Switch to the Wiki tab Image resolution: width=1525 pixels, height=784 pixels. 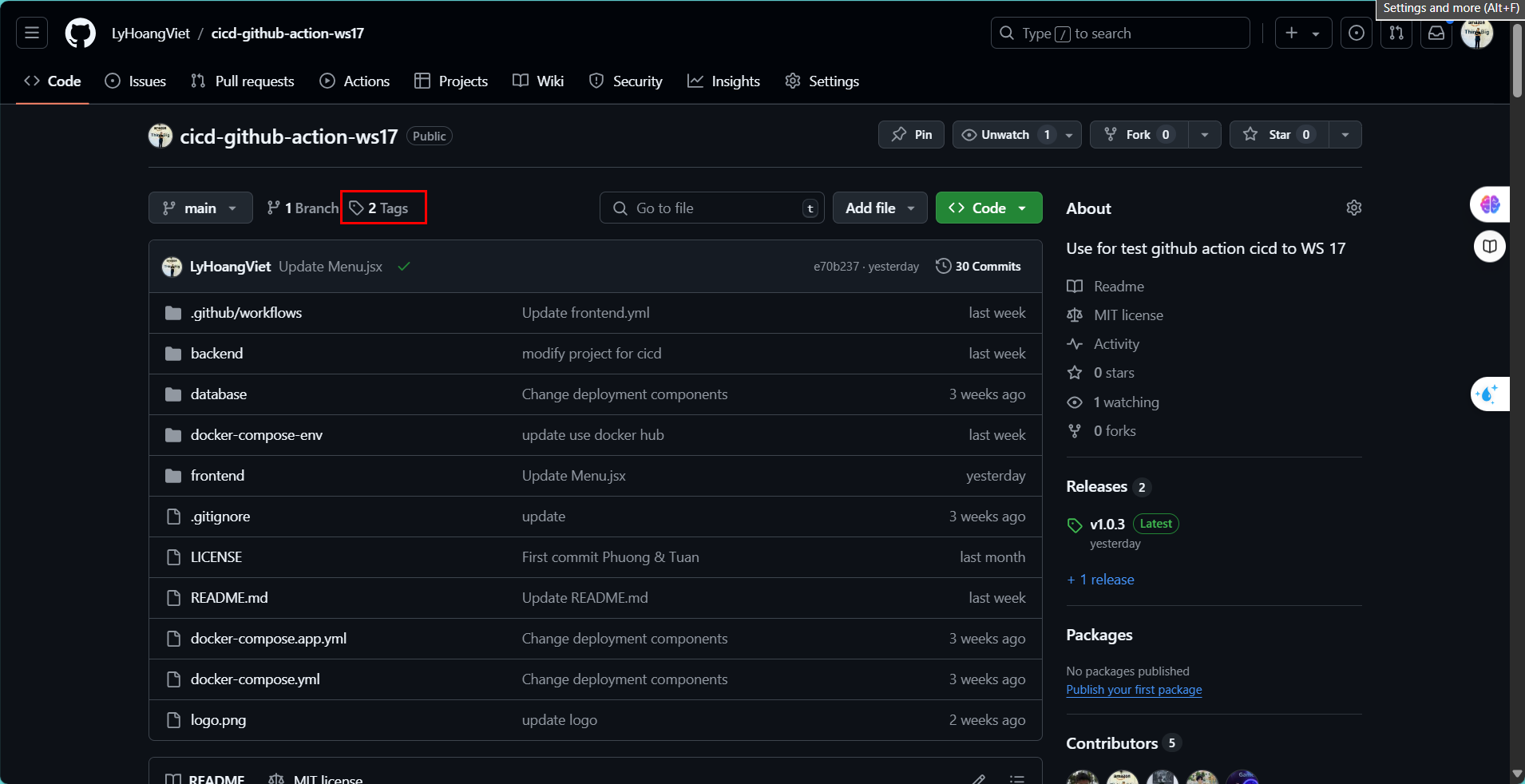(538, 81)
